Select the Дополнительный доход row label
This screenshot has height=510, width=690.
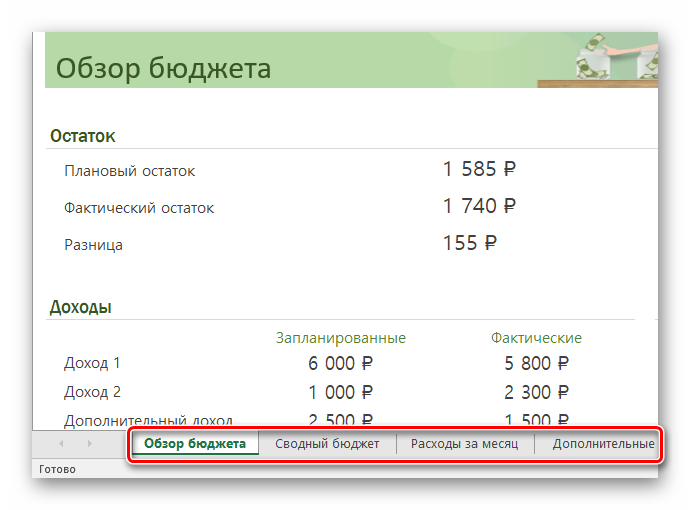tap(148, 421)
